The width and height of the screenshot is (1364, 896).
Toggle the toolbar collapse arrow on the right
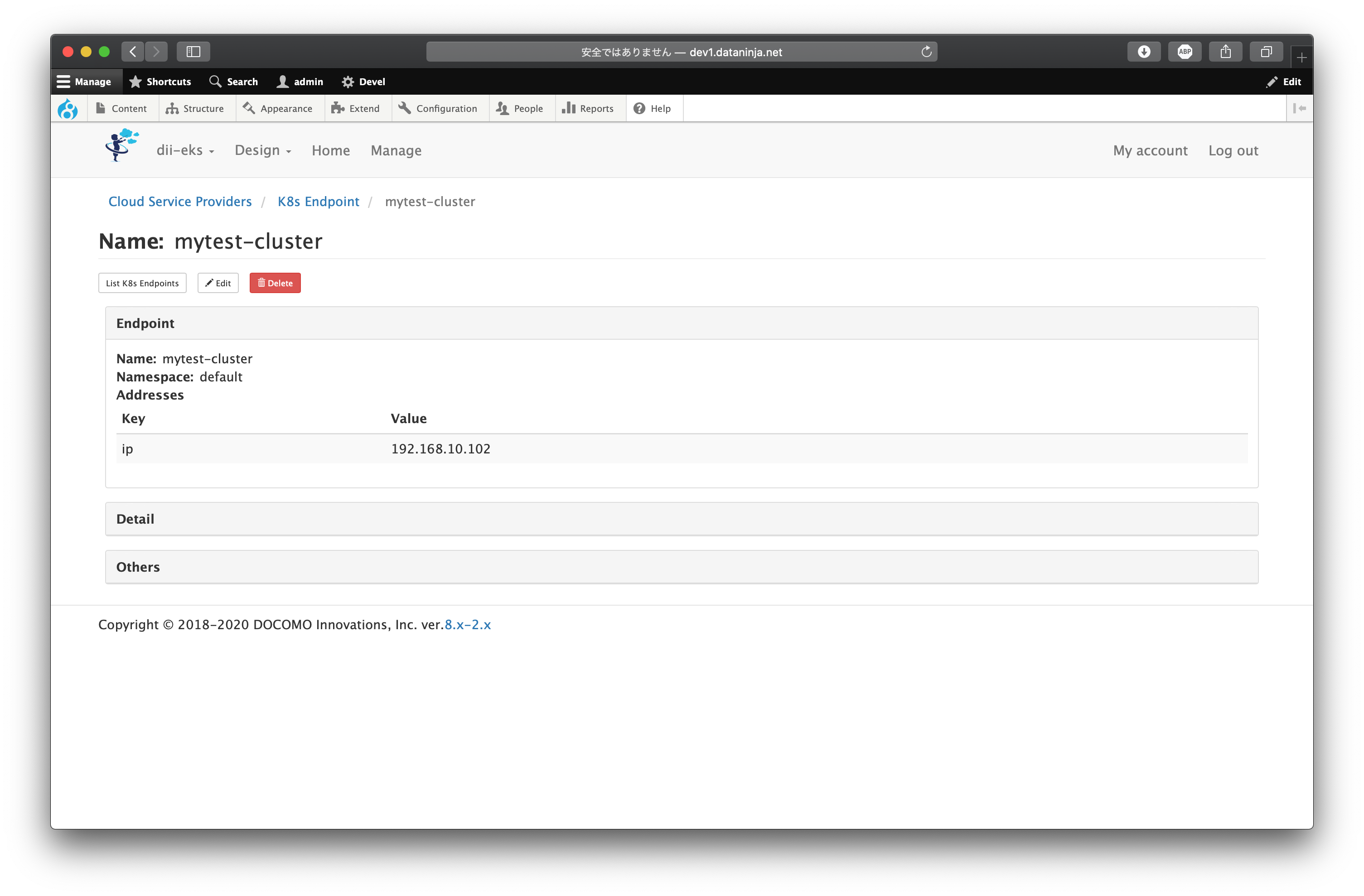(x=1300, y=108)
